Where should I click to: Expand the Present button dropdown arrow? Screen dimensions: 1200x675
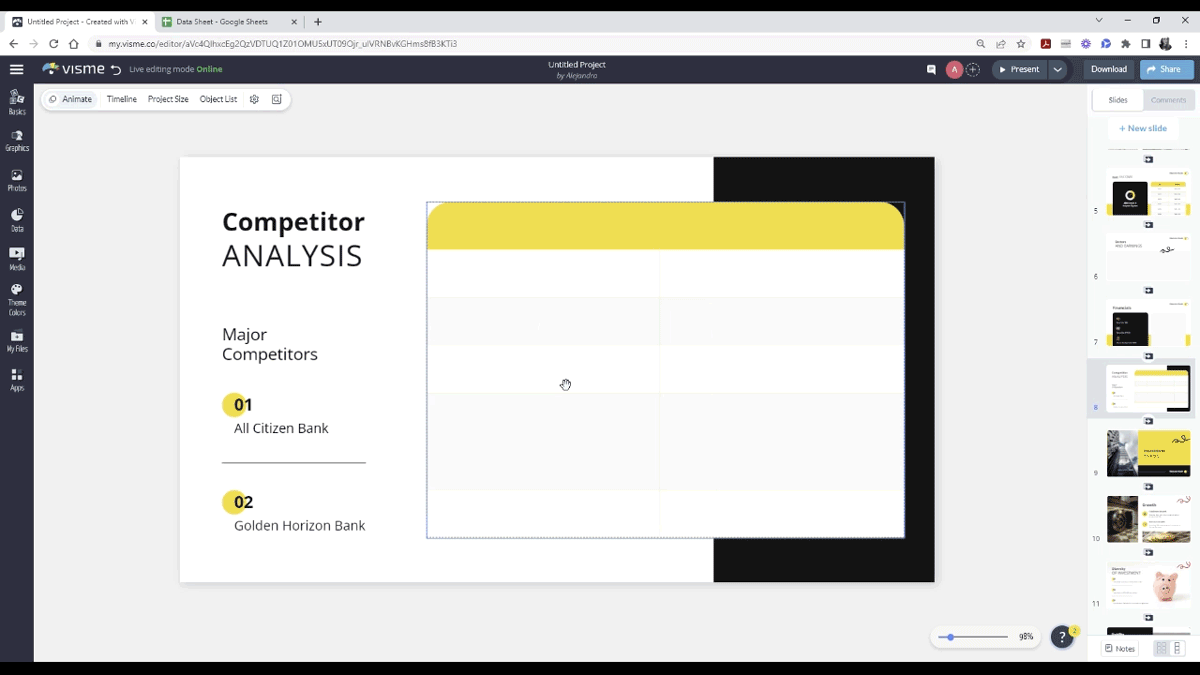click(1056, 70)
